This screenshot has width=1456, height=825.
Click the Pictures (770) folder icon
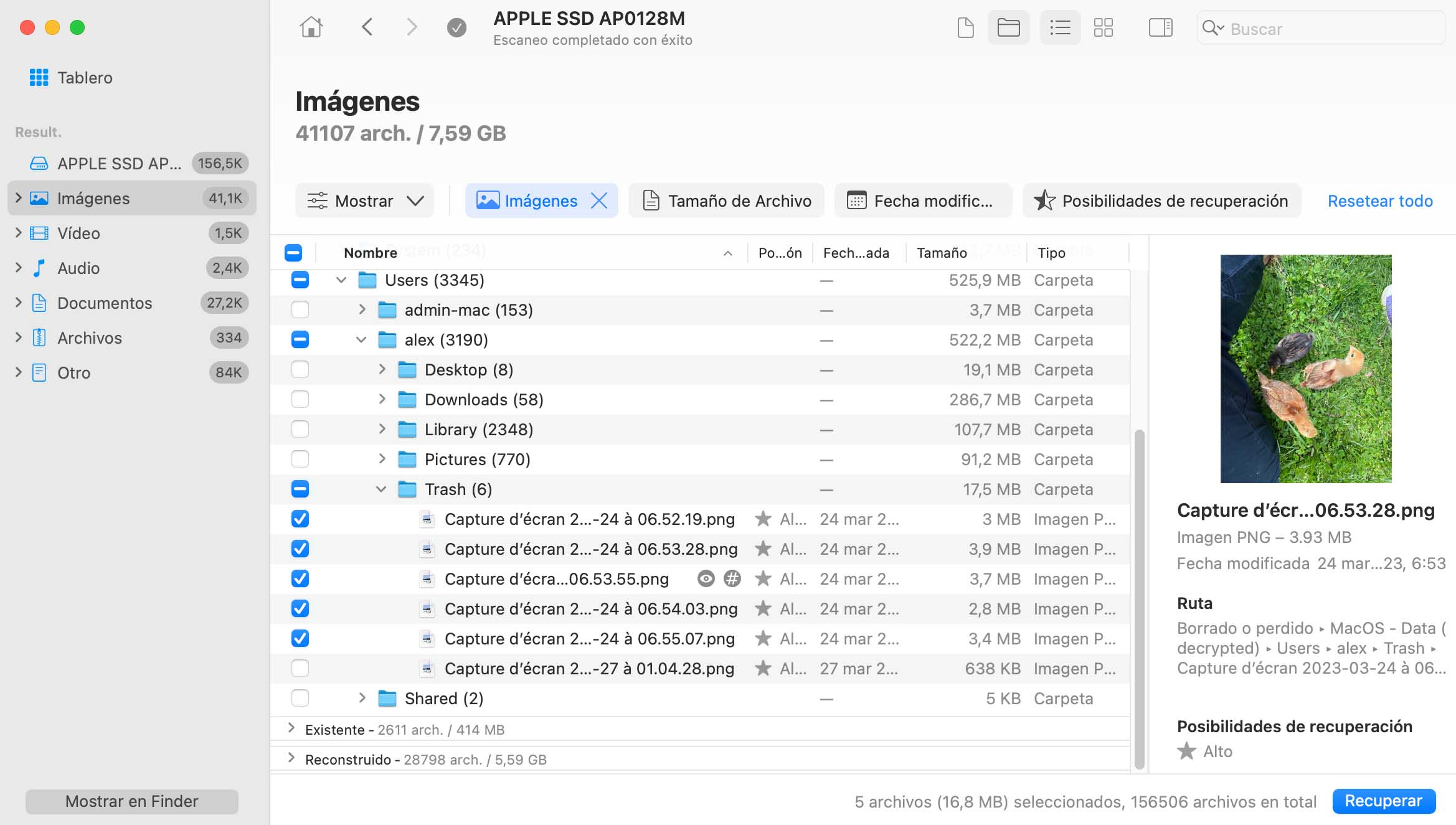[407, 460]
